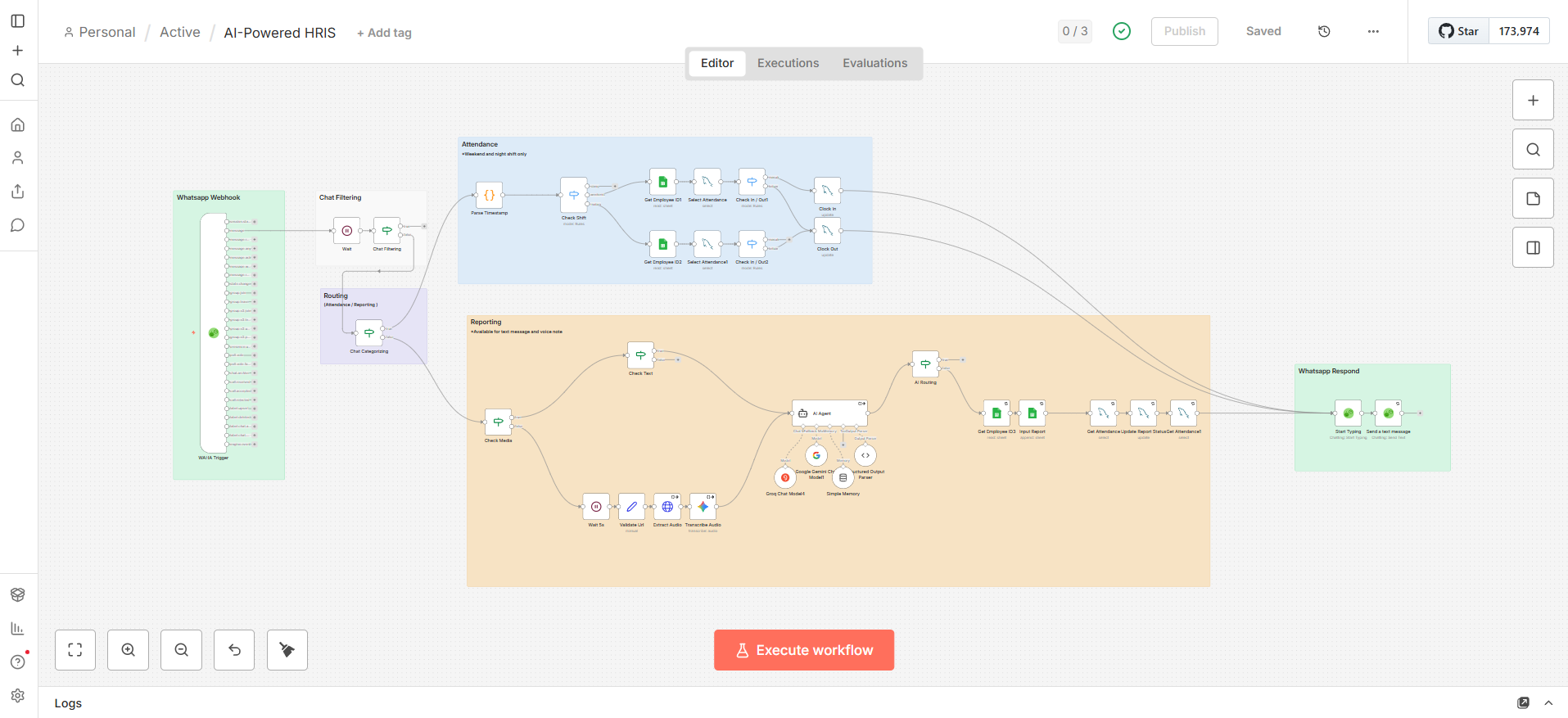1568x718 pixels.
Task: Open the workflow options ellipsis menu
Action: click(x=1373, y=31)
